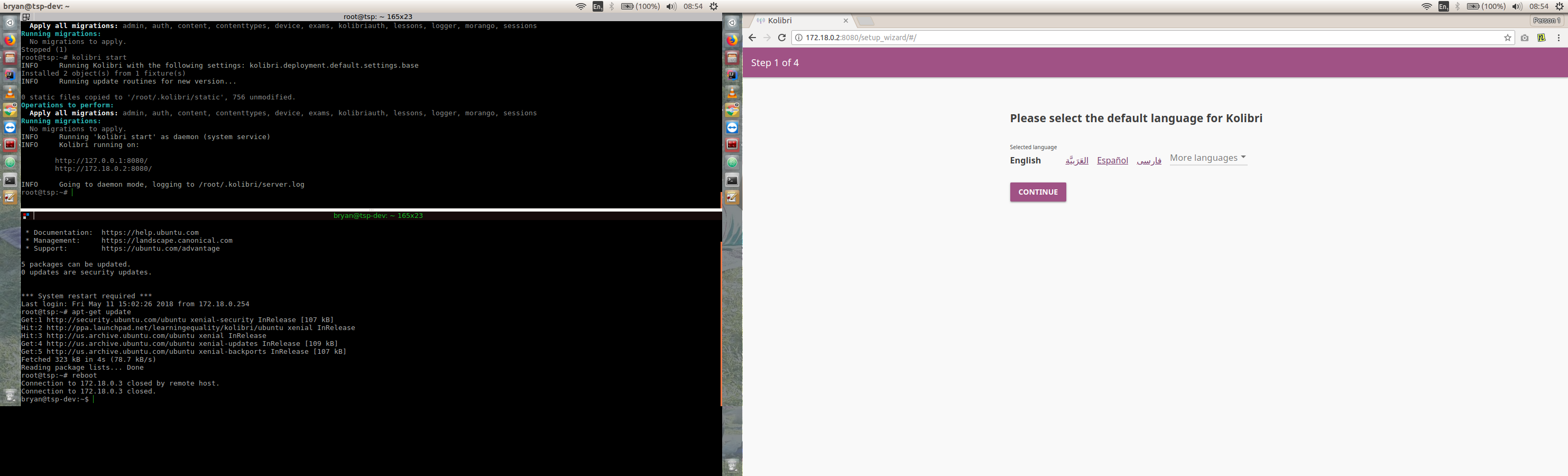This screenshot has height=476, width=1568.
Task: Click the selected language English
Action: [x=1025, y=161]
